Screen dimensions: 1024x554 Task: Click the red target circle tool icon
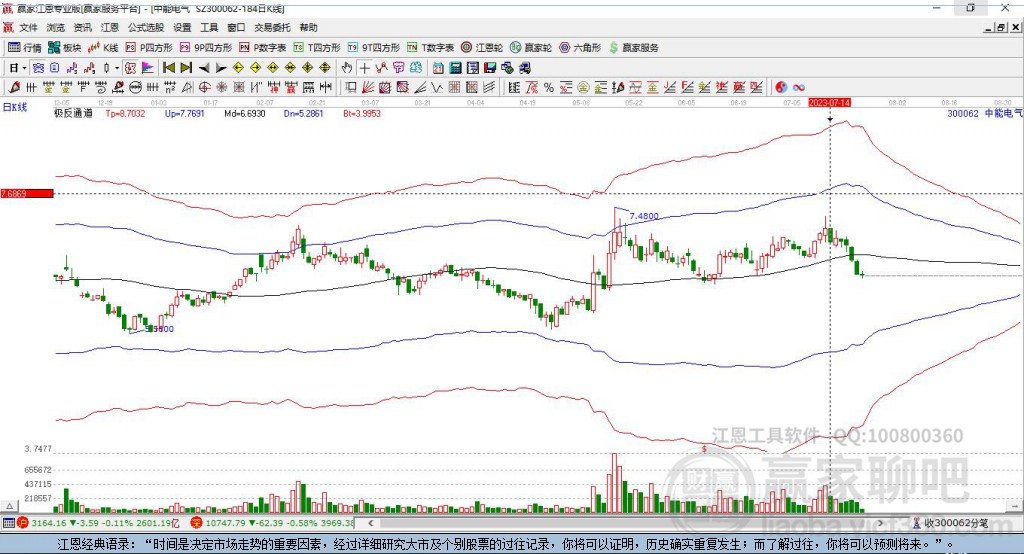pos(204,87)
